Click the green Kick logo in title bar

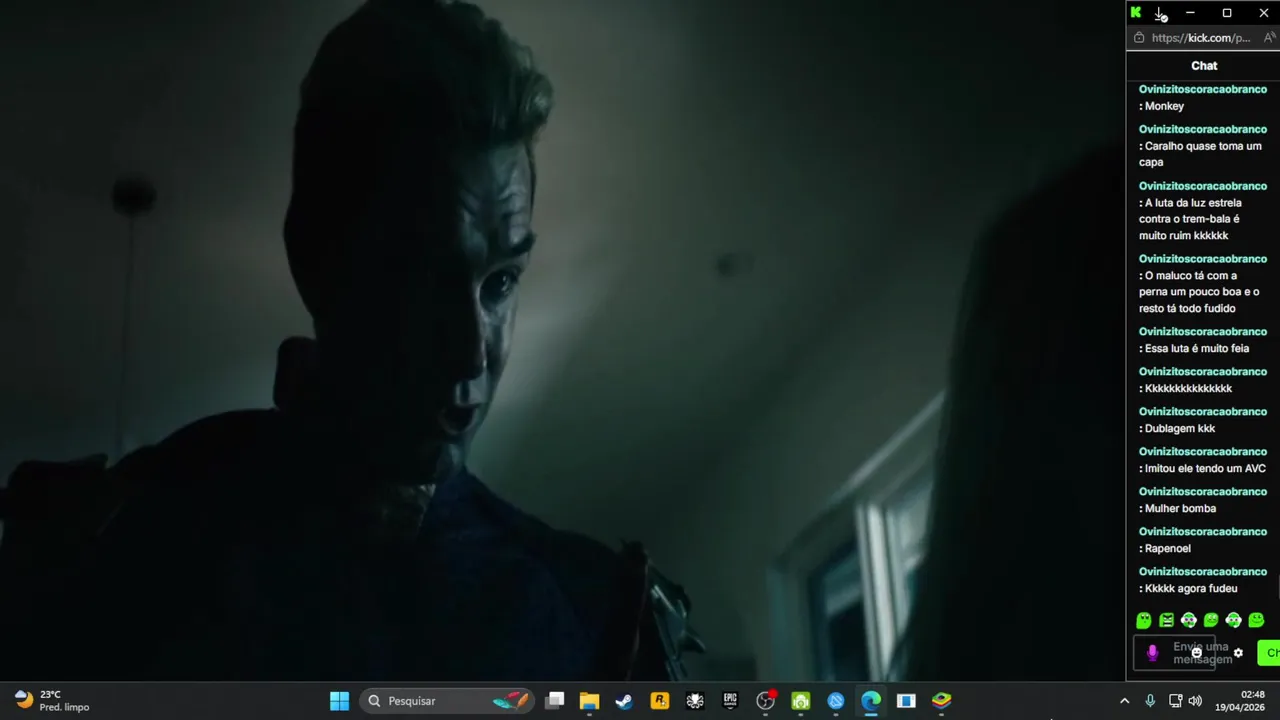coord(1136,13)
